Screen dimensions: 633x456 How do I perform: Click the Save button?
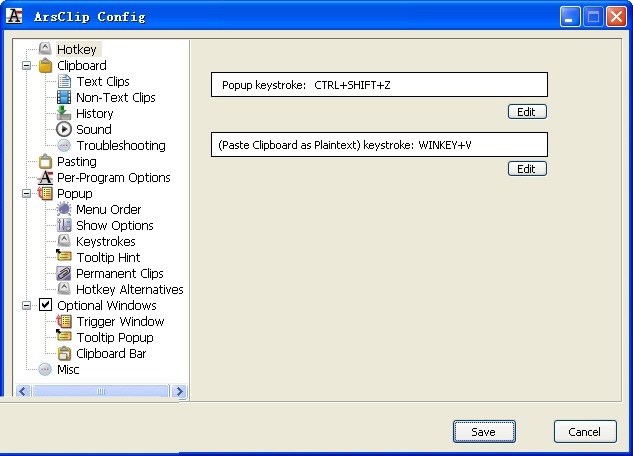tap(484, 431)
